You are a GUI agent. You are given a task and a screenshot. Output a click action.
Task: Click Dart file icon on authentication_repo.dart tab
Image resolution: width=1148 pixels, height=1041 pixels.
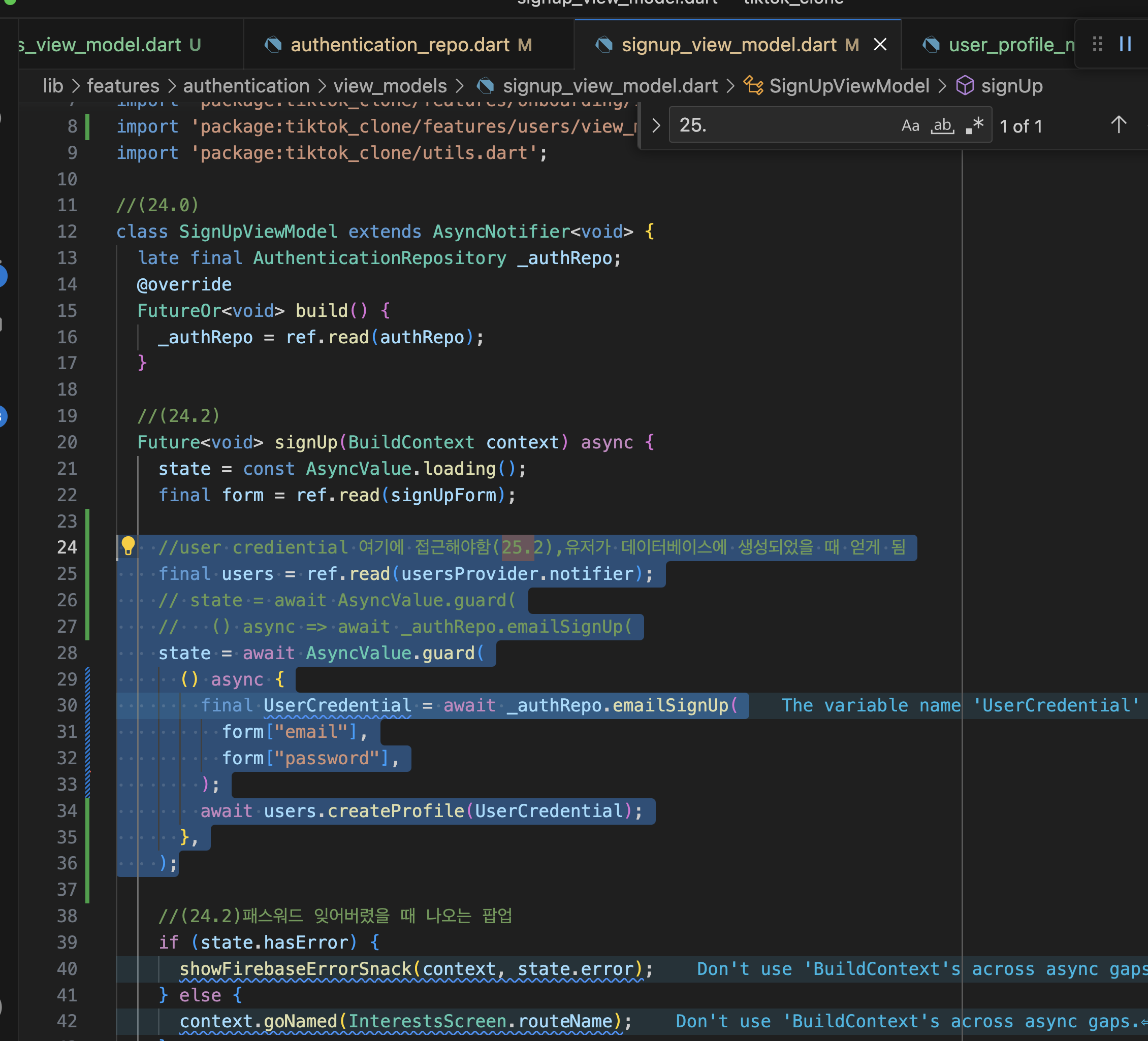(274, 44)
